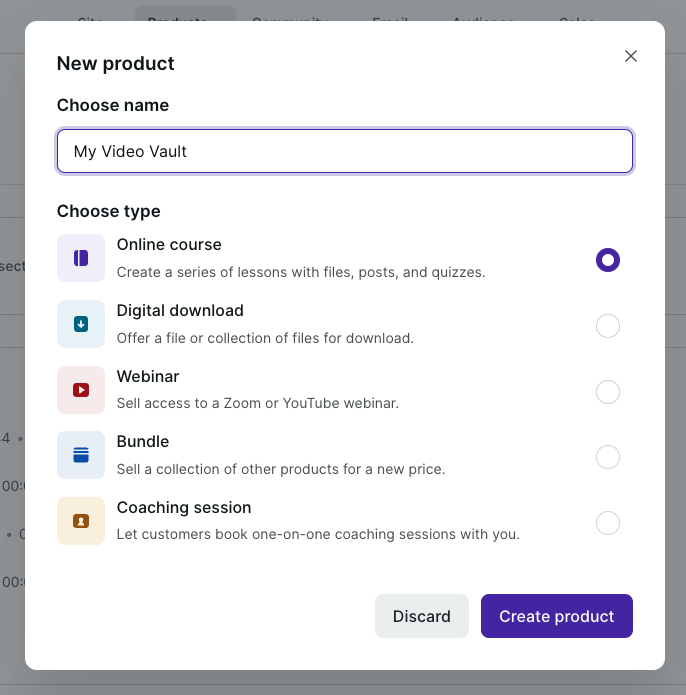Pick the Bundle radio button
The width and height of the screenshot is (686, 695).
click(x=608, y=457)
